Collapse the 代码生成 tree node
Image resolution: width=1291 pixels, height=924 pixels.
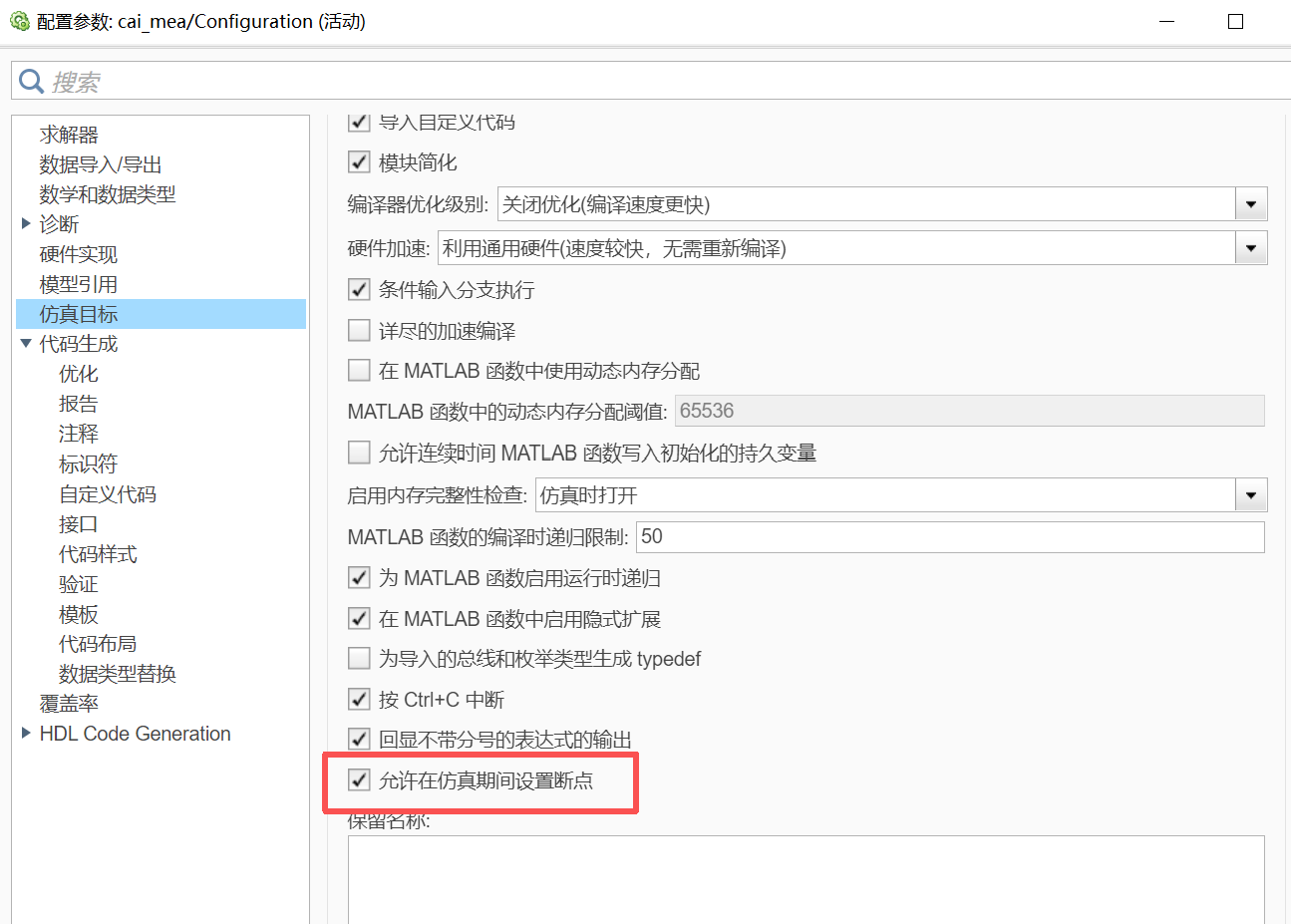click(27, 344)
